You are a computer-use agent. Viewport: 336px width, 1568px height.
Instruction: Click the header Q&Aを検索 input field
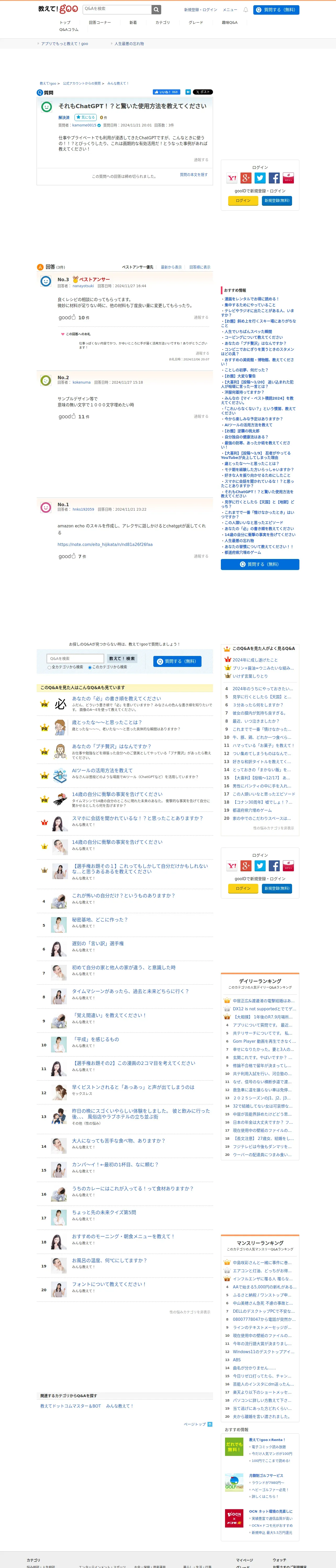pyautogui.click(x=117, y=9)
